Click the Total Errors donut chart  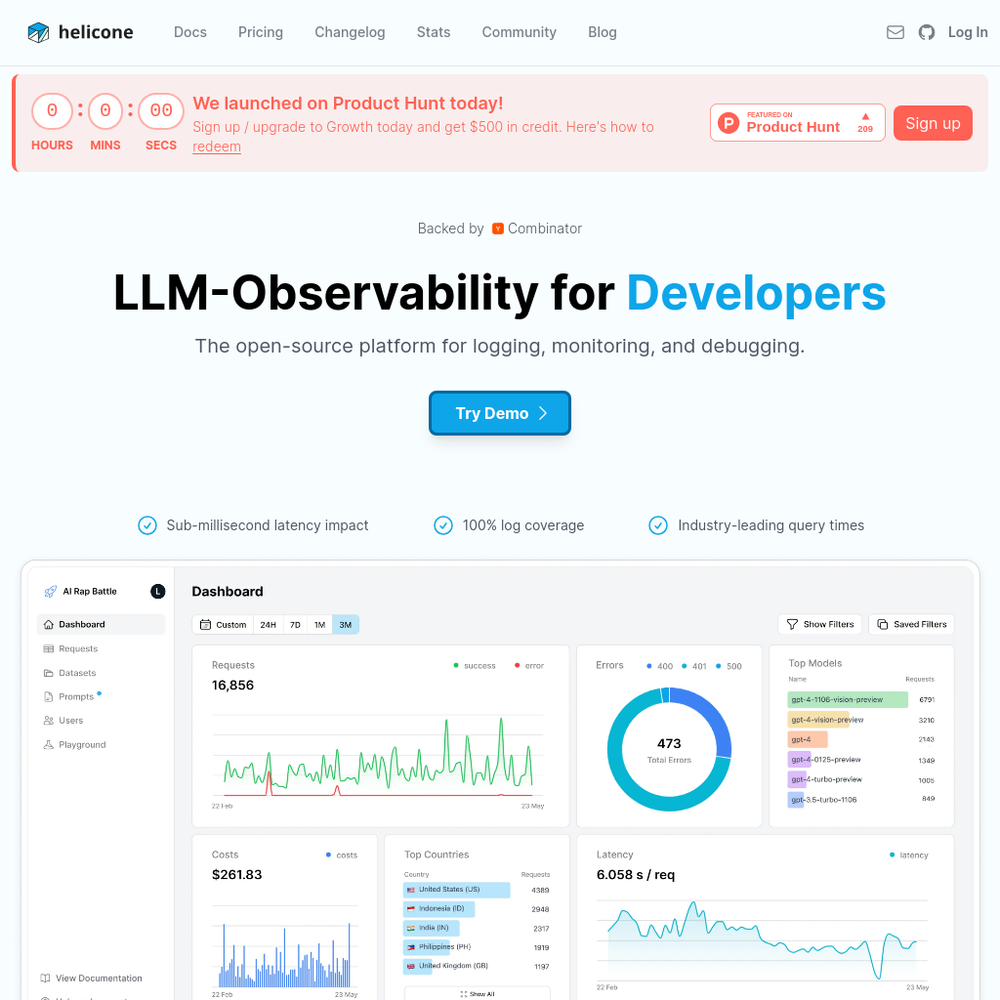point(669,749)
